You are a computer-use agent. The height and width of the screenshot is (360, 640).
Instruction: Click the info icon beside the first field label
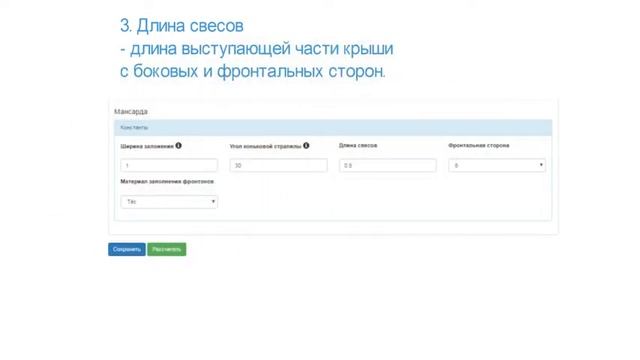[x=178, y=146]
